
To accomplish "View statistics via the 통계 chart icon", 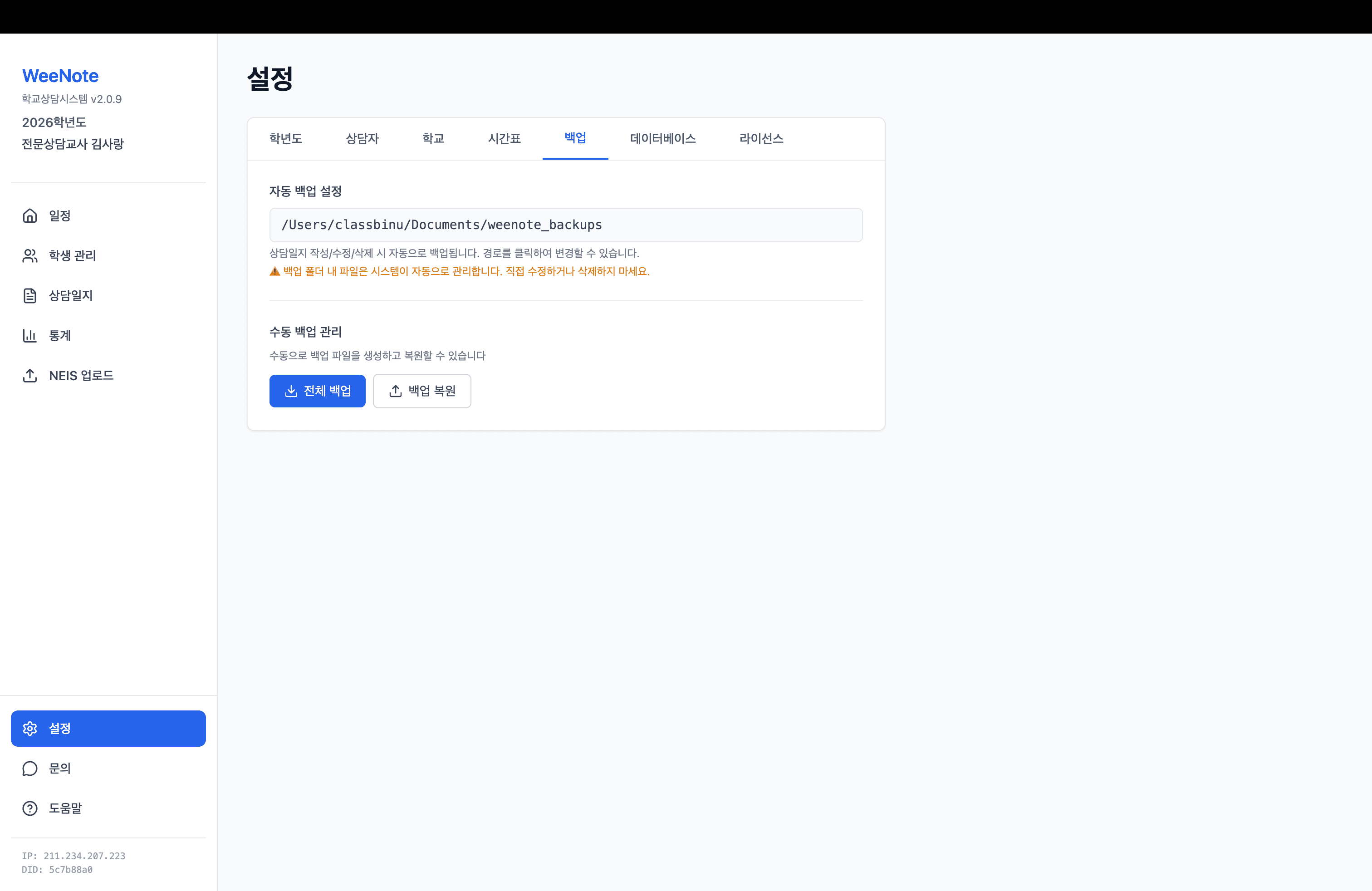I will pos(30,335).
